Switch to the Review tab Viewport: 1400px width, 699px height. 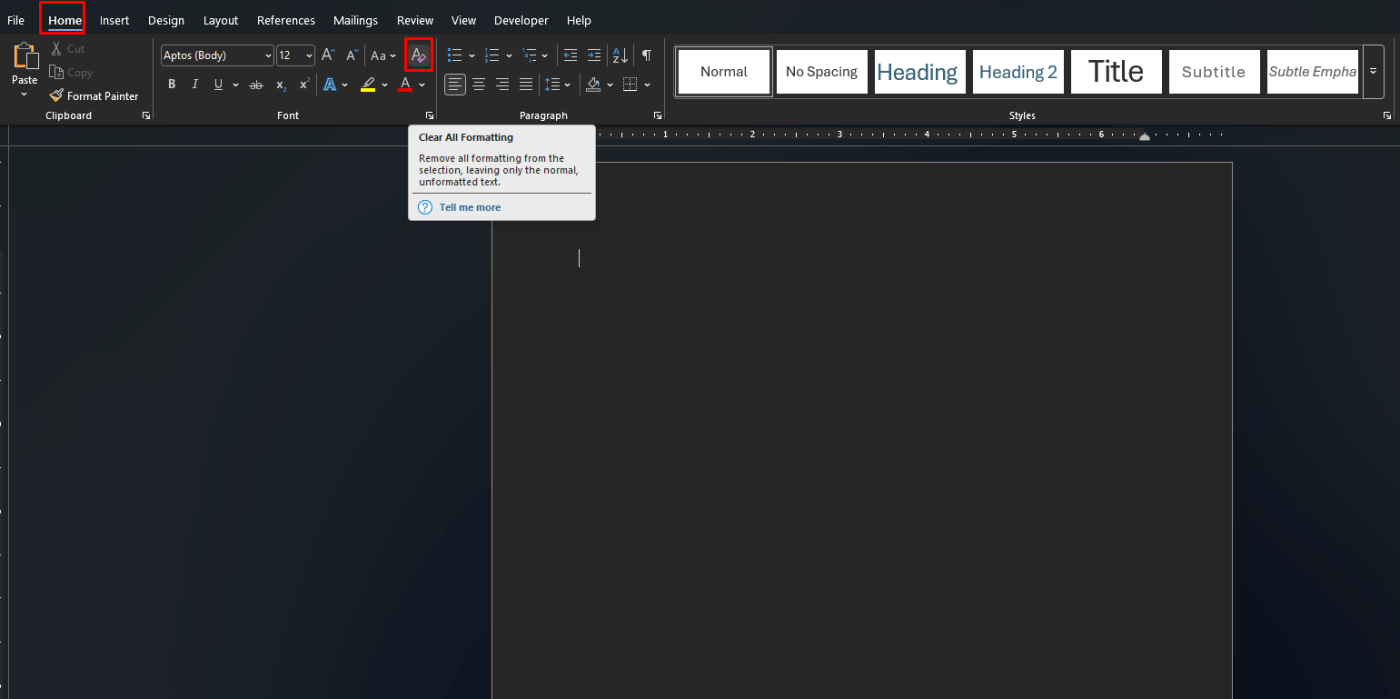pos(415,20)
